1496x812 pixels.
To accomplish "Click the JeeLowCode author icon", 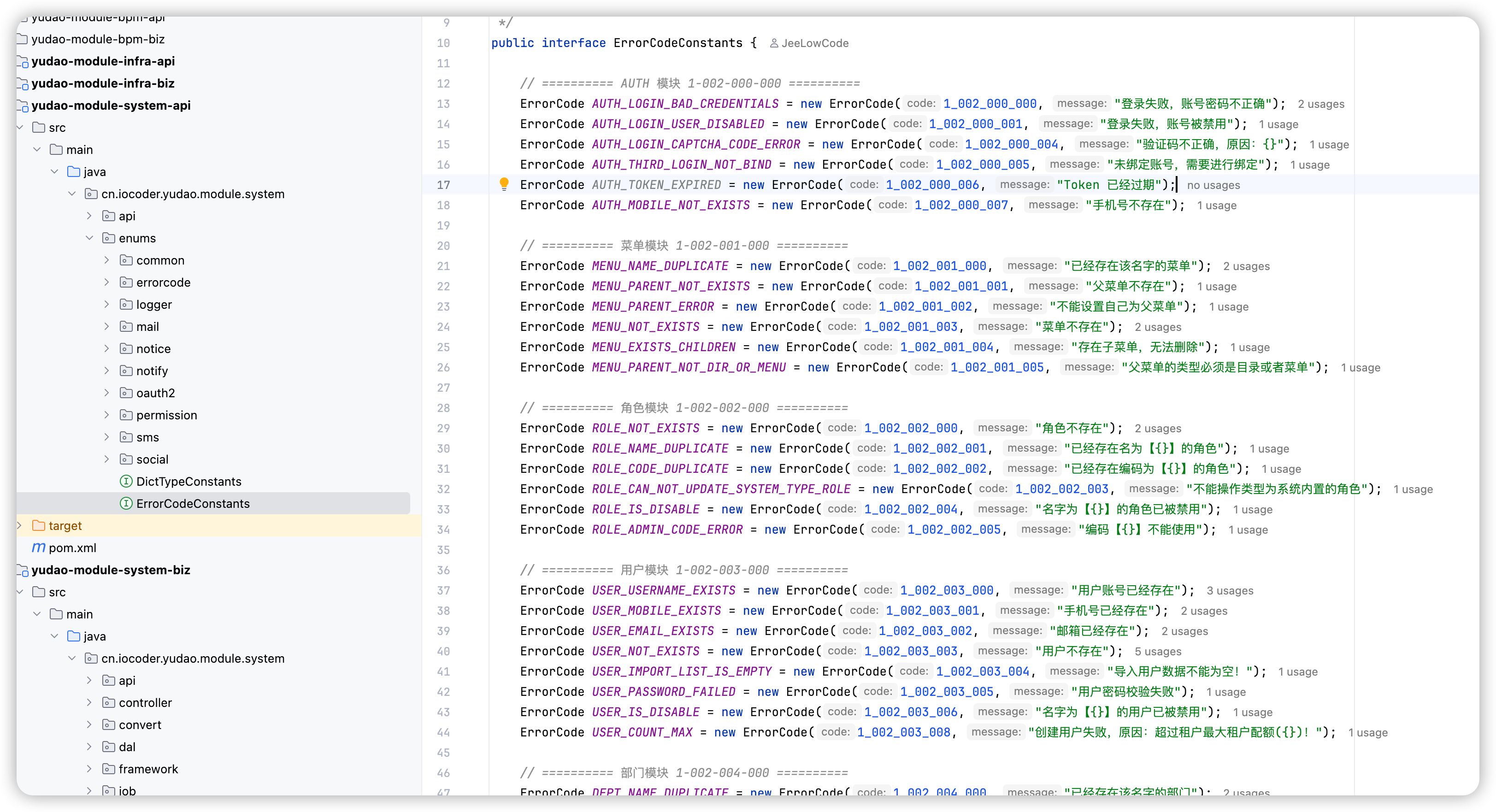I will pos(773,43).
